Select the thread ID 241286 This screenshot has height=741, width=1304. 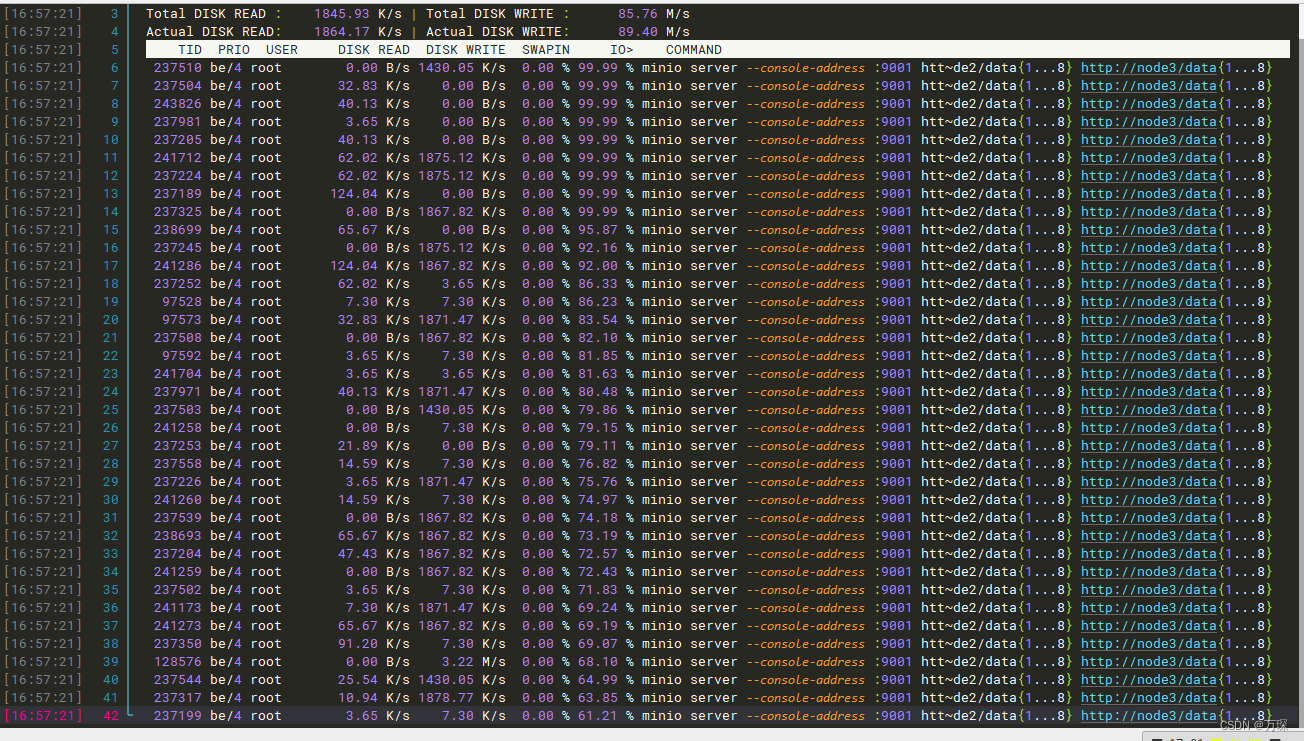point(178,266)
